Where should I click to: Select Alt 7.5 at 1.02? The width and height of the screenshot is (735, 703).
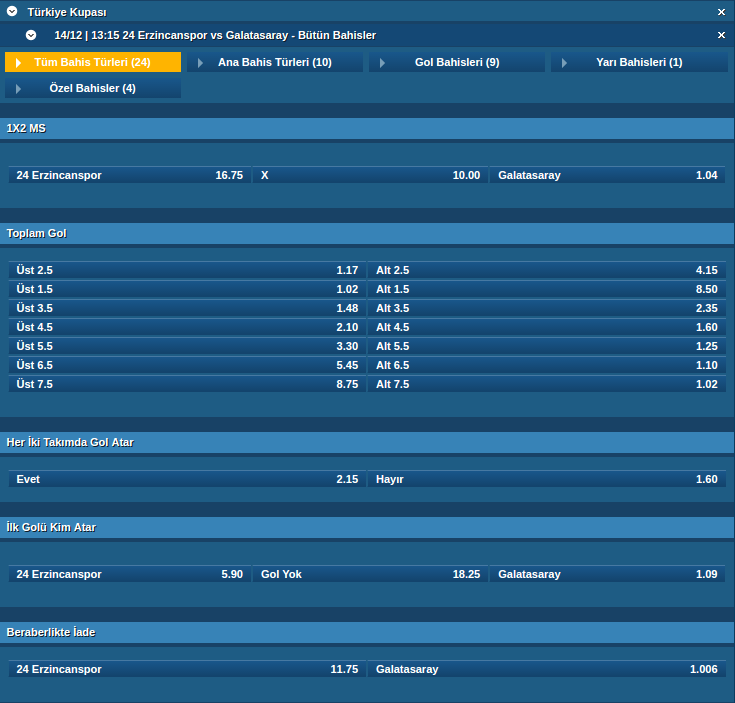[547, 384]
